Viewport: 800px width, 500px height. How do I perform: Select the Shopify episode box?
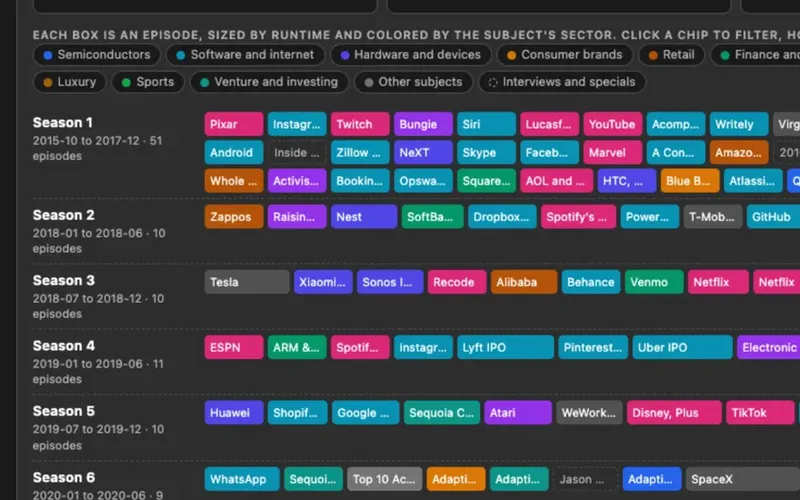[297, 413]
